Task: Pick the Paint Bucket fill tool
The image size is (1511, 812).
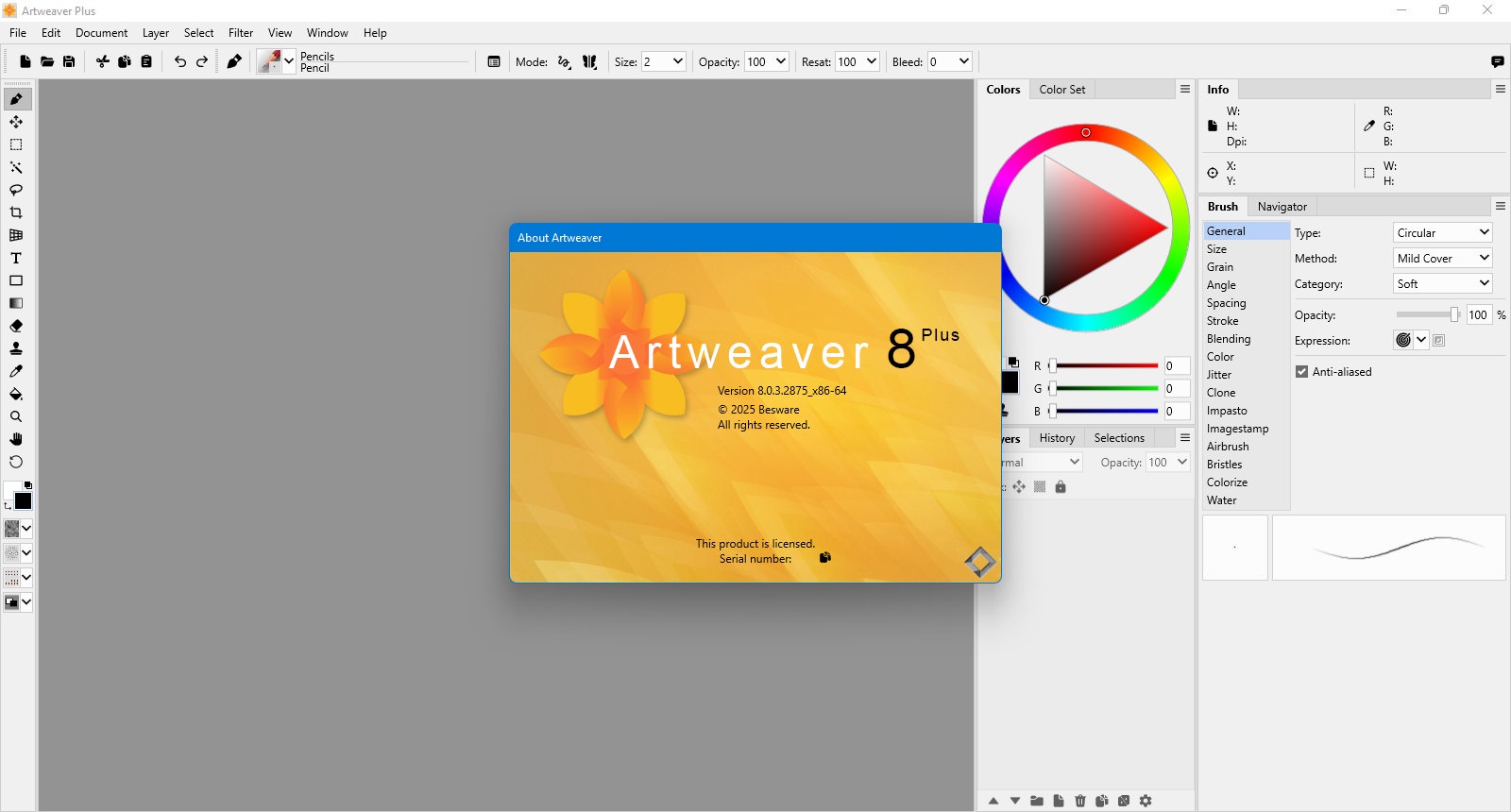Action: coord(16,394)
